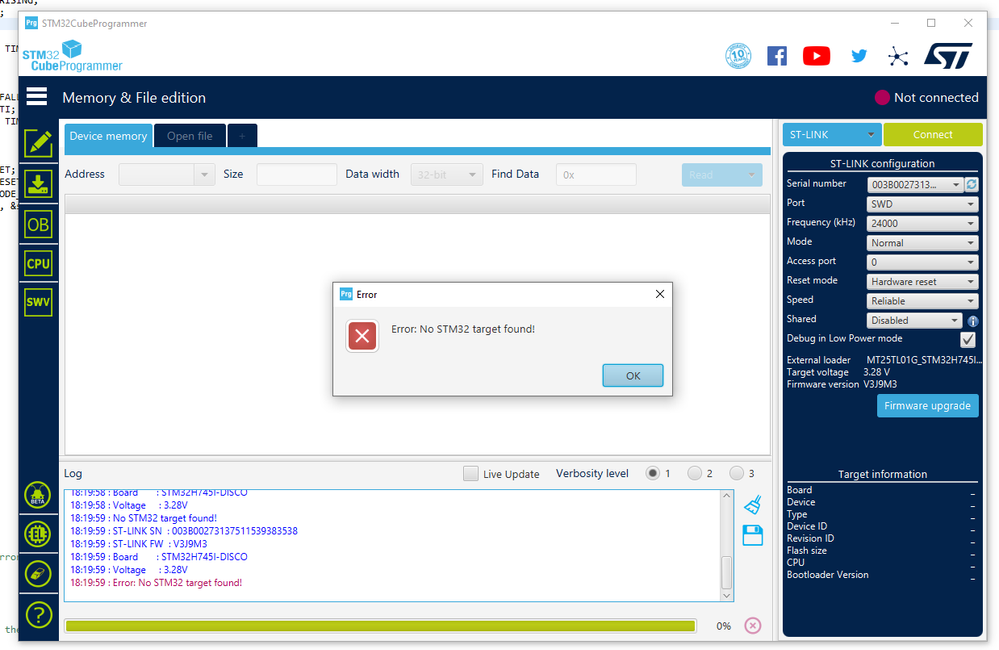Toggle Live Update checkbox
Viewport: 999px width, 650px height.
coord(471,473)
